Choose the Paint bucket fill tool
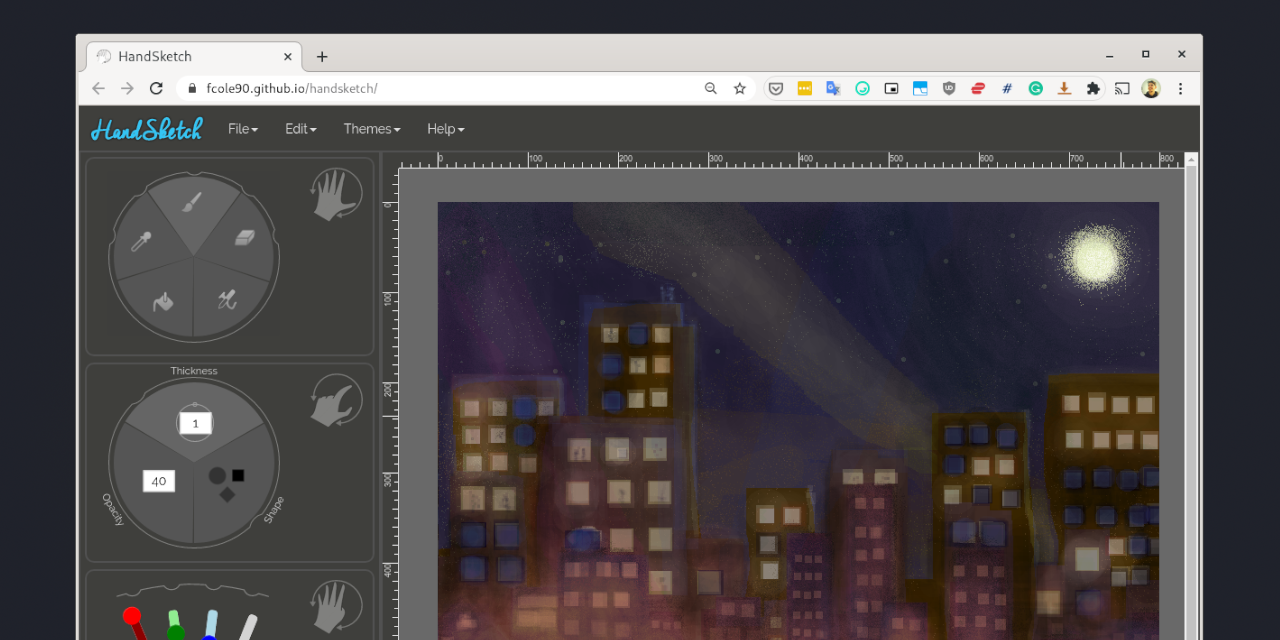 click(x=161, y=302)
